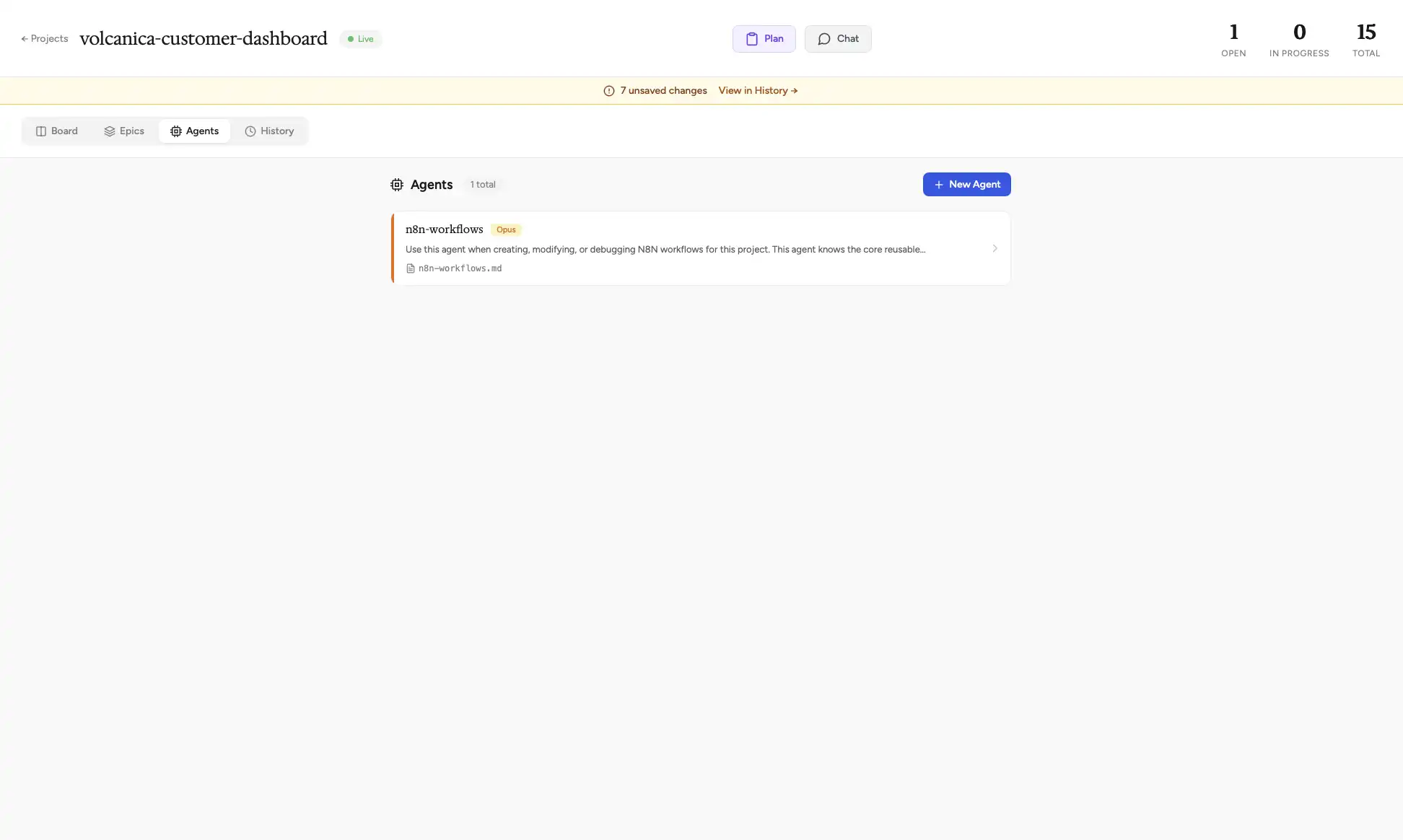Screen dimensions: 1403x840
Task: Click the Opus model badge
Action: [x=506, y=229]
